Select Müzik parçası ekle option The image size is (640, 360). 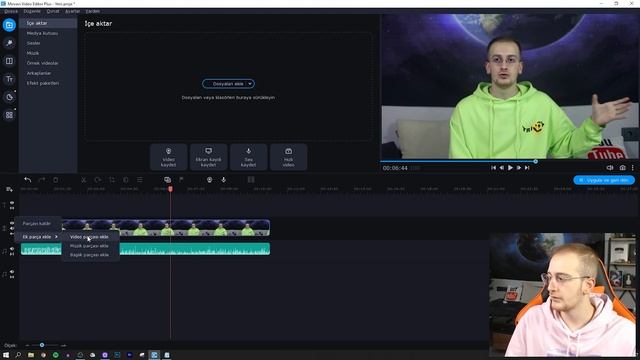pos(89,246)
